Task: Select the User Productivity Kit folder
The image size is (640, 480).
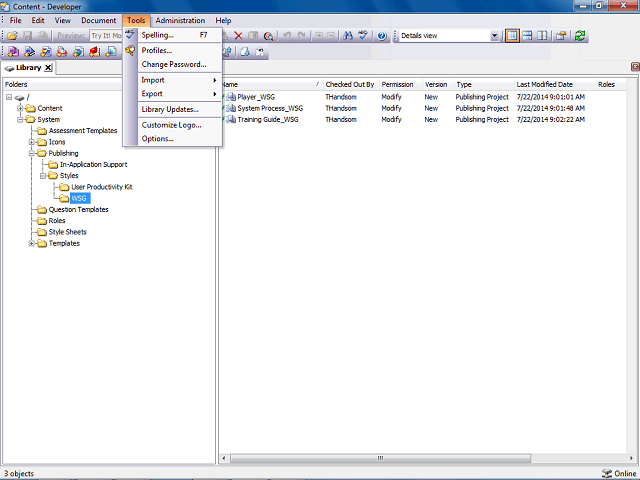Action: click(102, 187)
